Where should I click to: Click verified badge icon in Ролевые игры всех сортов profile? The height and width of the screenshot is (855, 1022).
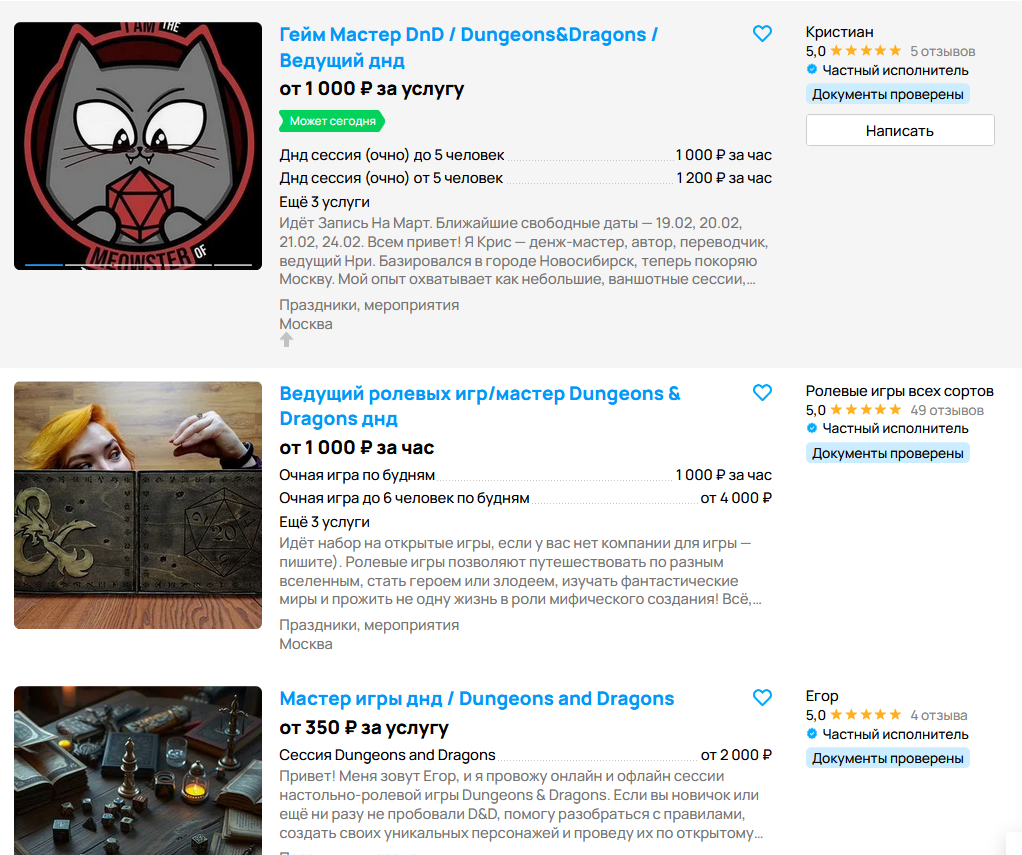coord(811,428)
